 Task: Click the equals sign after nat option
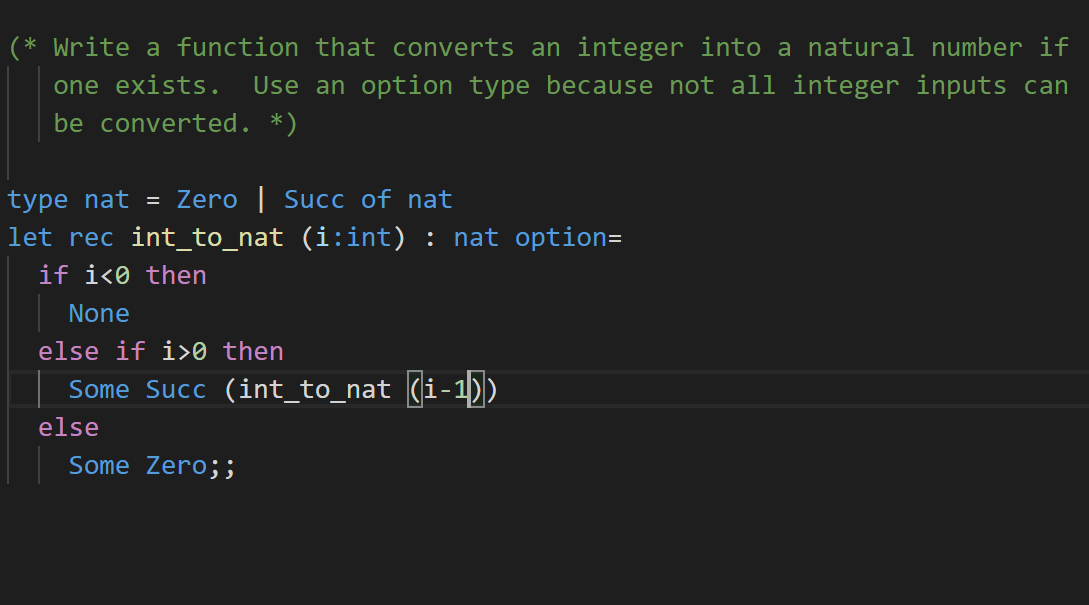click(x=615, y=237)
